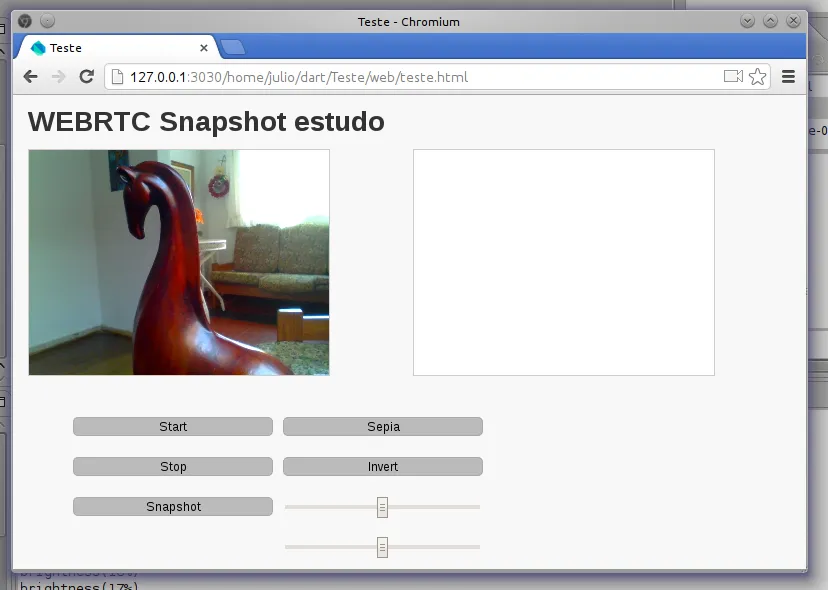
Task: Close the Chromium window
Action: [793, 21]
